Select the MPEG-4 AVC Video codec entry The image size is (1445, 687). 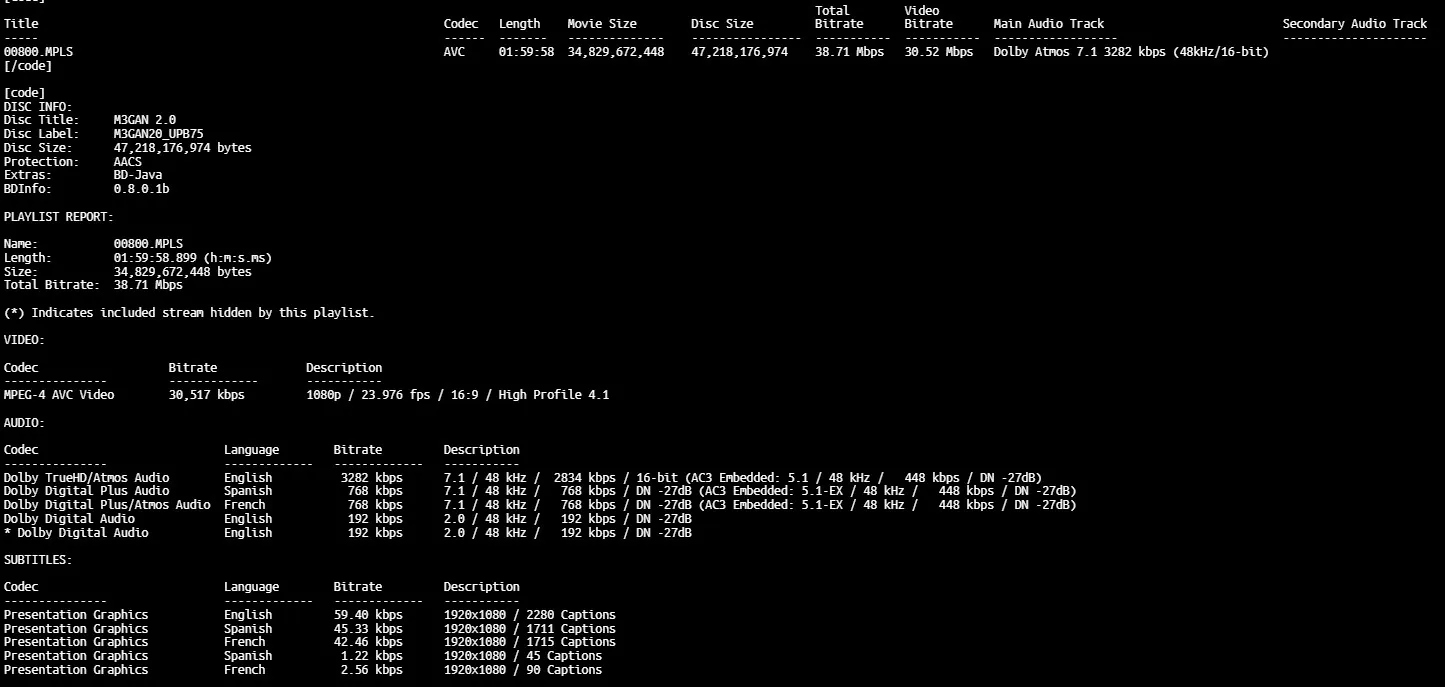coord(59,395)
